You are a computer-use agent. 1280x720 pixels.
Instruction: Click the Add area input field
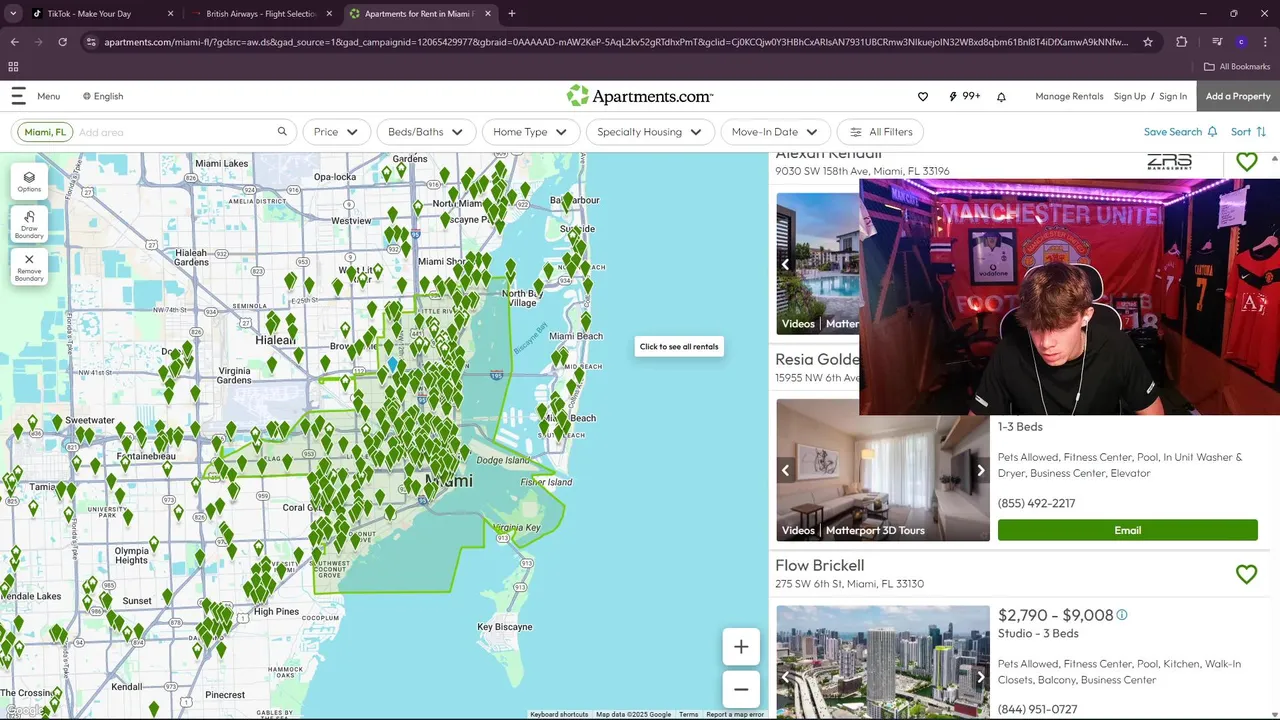[174, 132]
